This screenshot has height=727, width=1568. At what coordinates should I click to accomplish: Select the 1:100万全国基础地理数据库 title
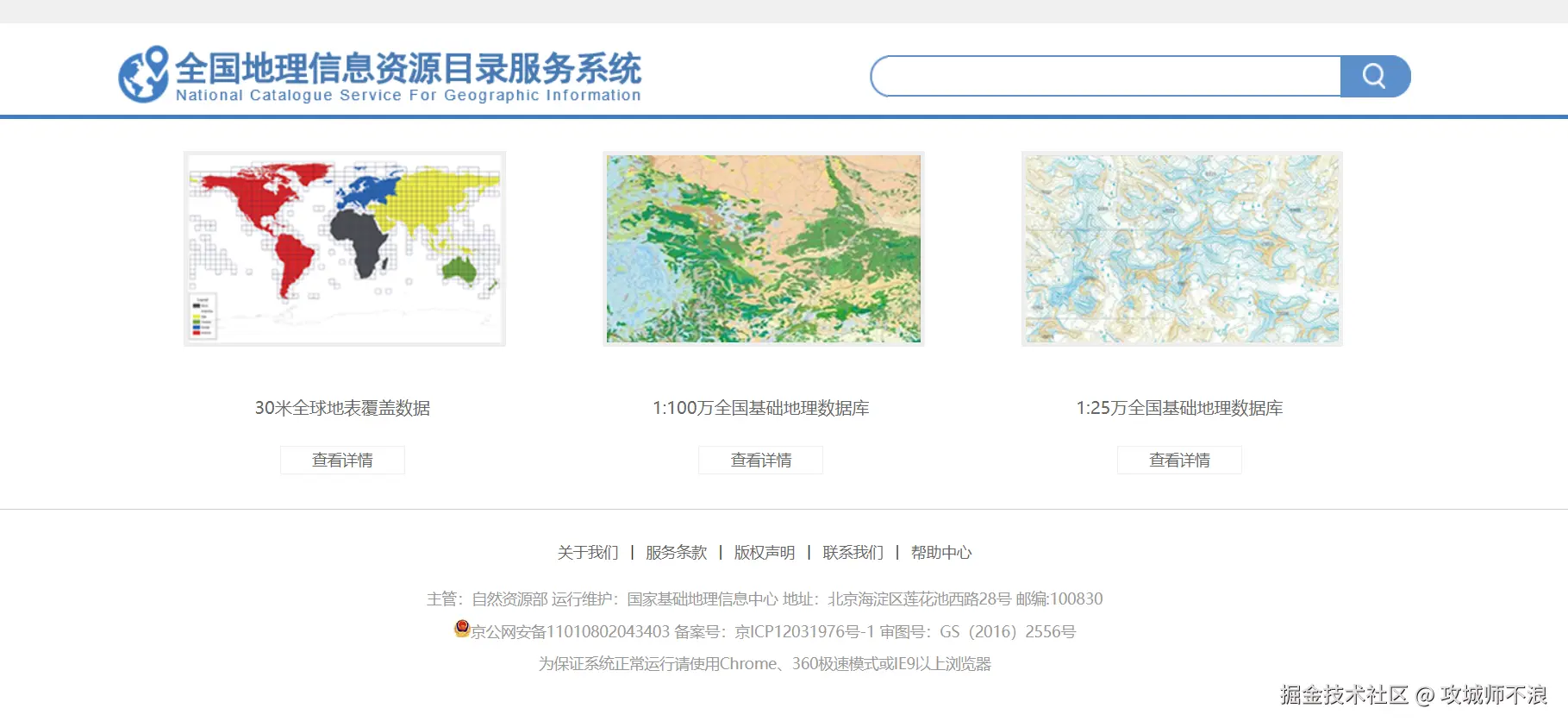[761, 408]
